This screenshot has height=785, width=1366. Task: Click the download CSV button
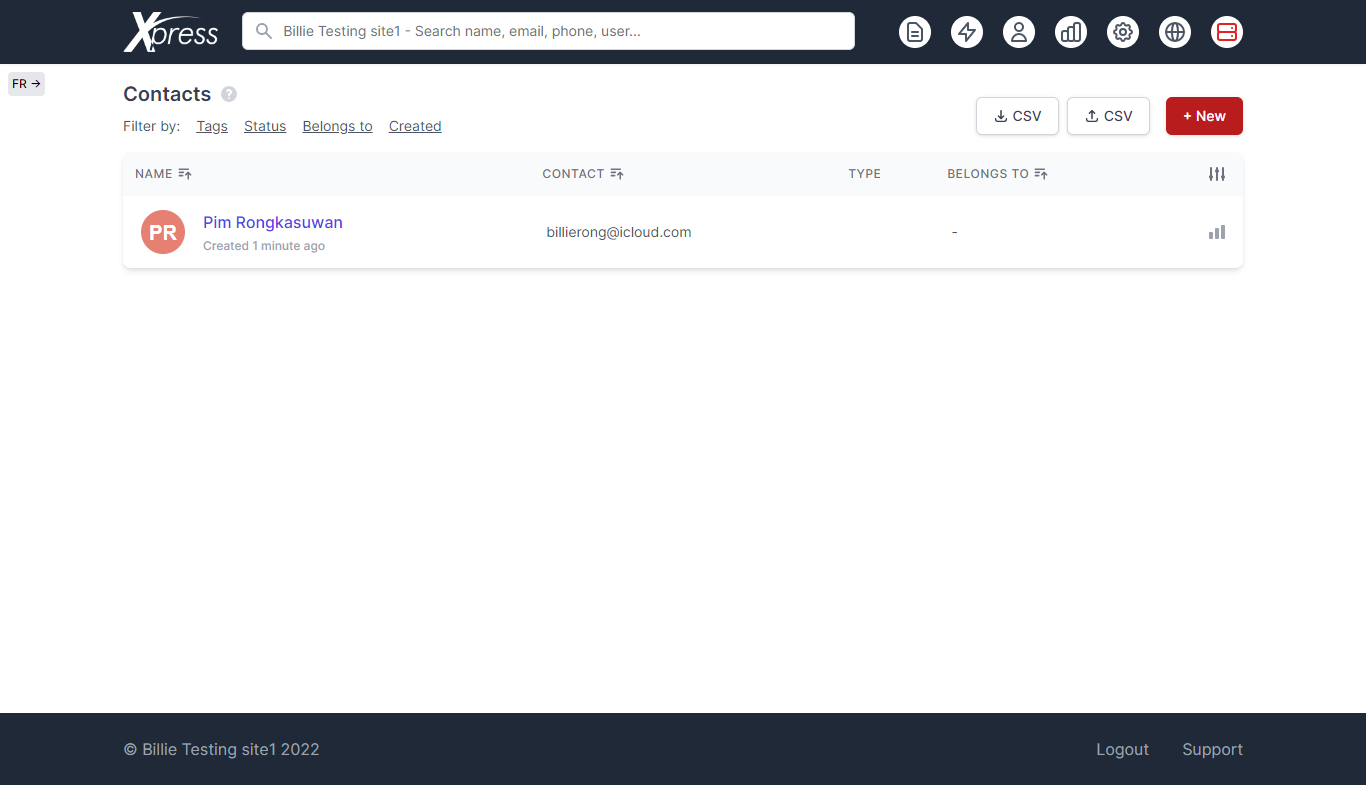[x=1016, y=116]
